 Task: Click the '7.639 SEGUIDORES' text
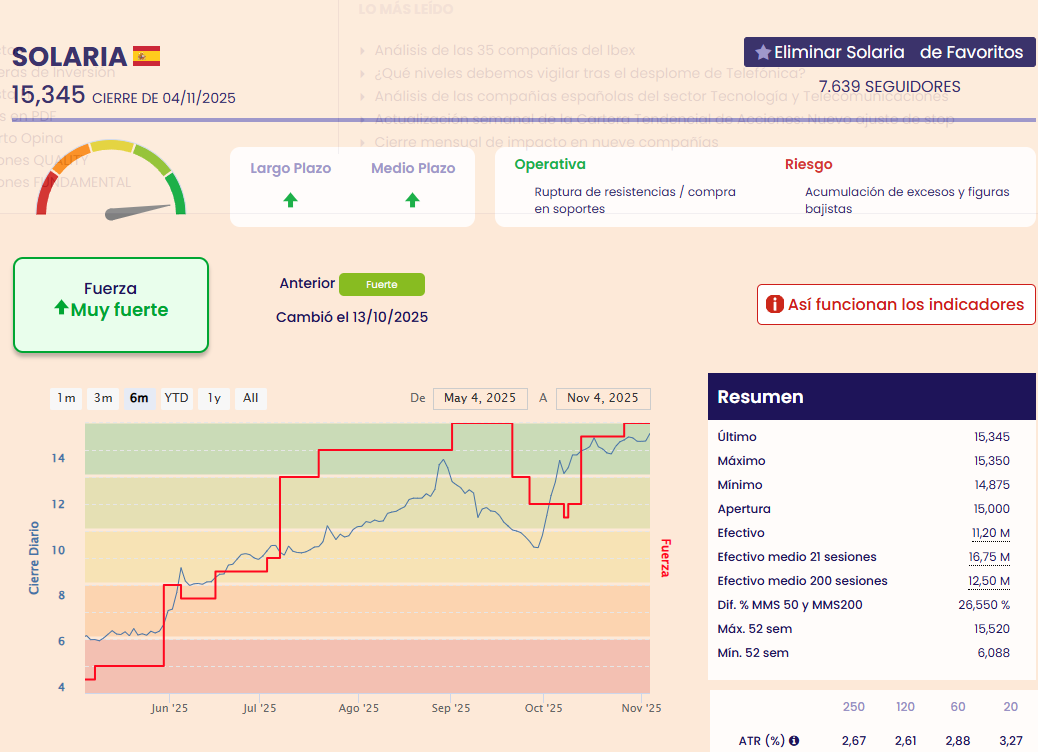pos(890,87)
